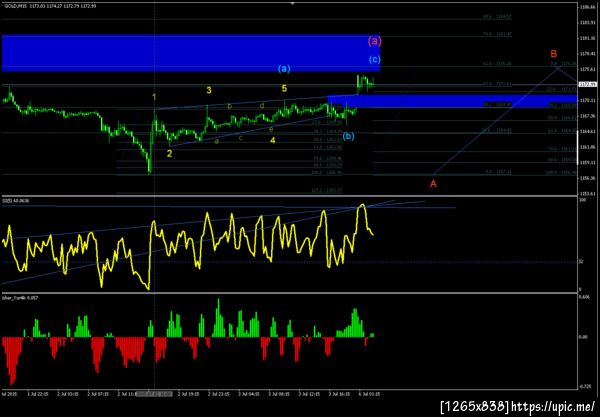Image resolution: width=600 pixels, height=417 pixels.
Task: Select the lower narrow blue rectangle zone
Action: click(x=452, y=101)
